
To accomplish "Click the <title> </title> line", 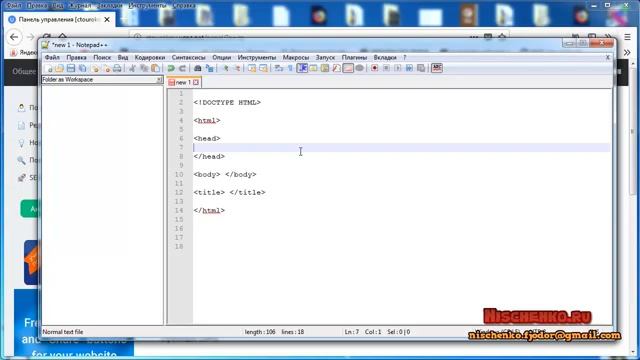I will 229,192.
